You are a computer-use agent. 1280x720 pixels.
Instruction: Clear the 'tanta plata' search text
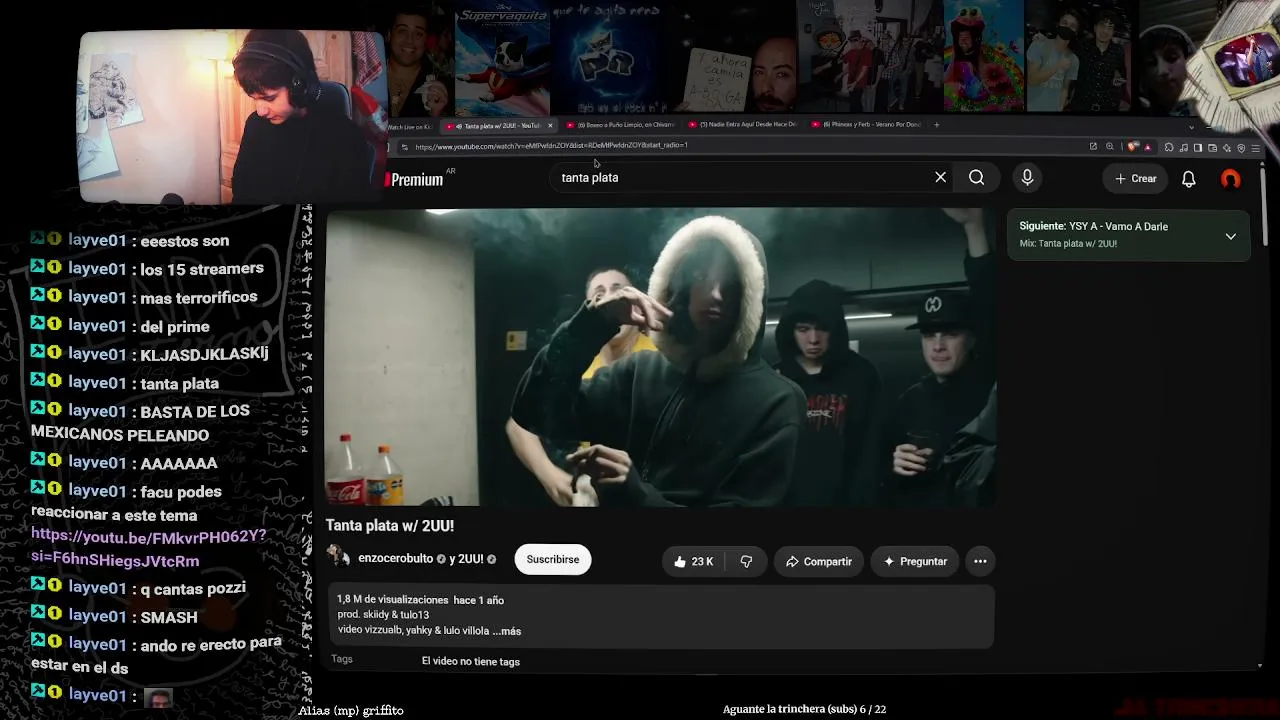940,177
